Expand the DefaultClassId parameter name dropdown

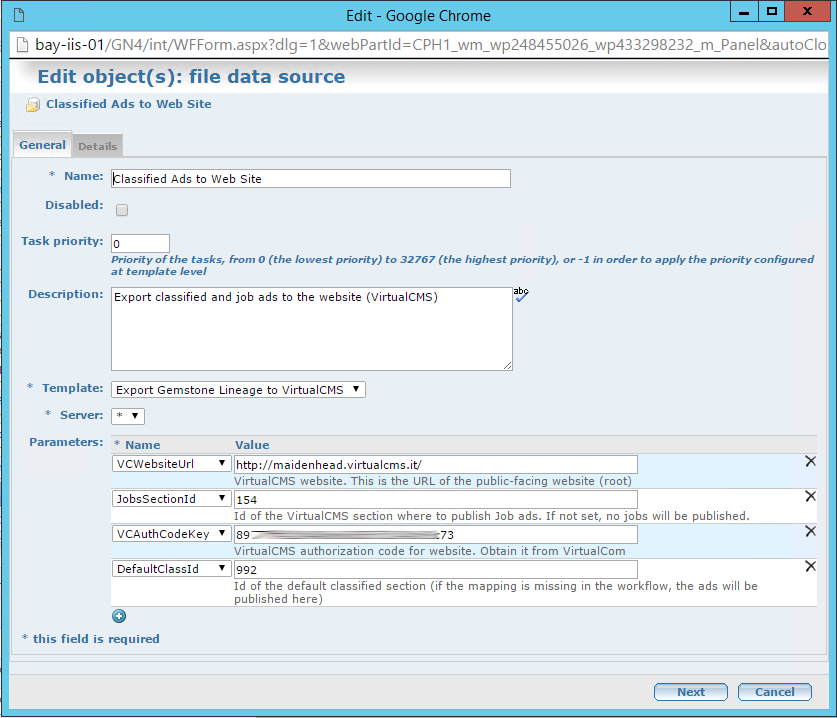pyautogui.click(x=171, y=569)
